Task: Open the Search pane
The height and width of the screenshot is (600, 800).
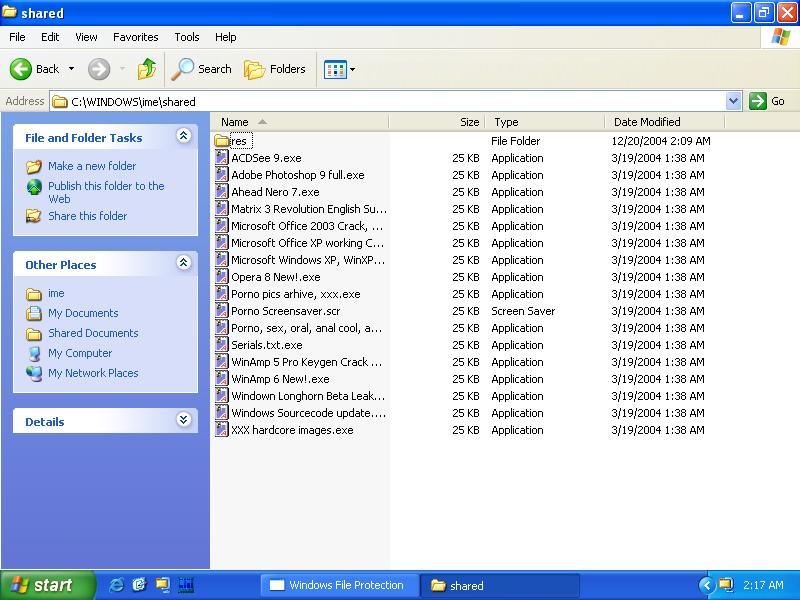Action: click(201, 69)
